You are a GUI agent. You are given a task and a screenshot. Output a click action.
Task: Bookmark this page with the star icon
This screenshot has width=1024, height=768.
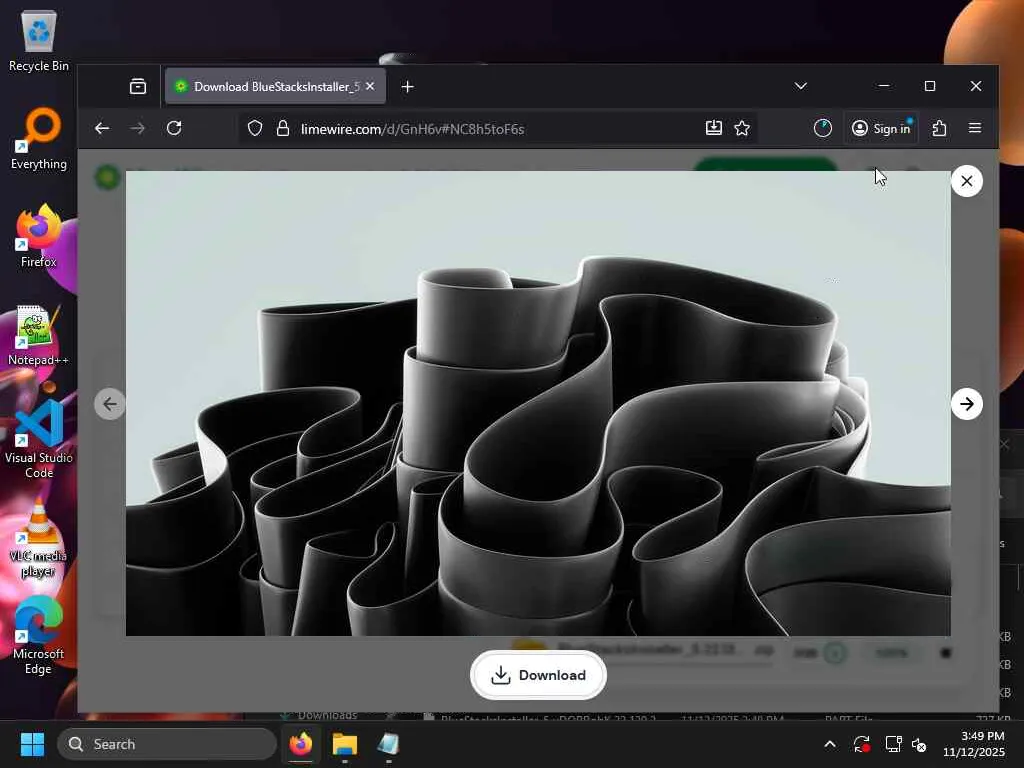742,128
